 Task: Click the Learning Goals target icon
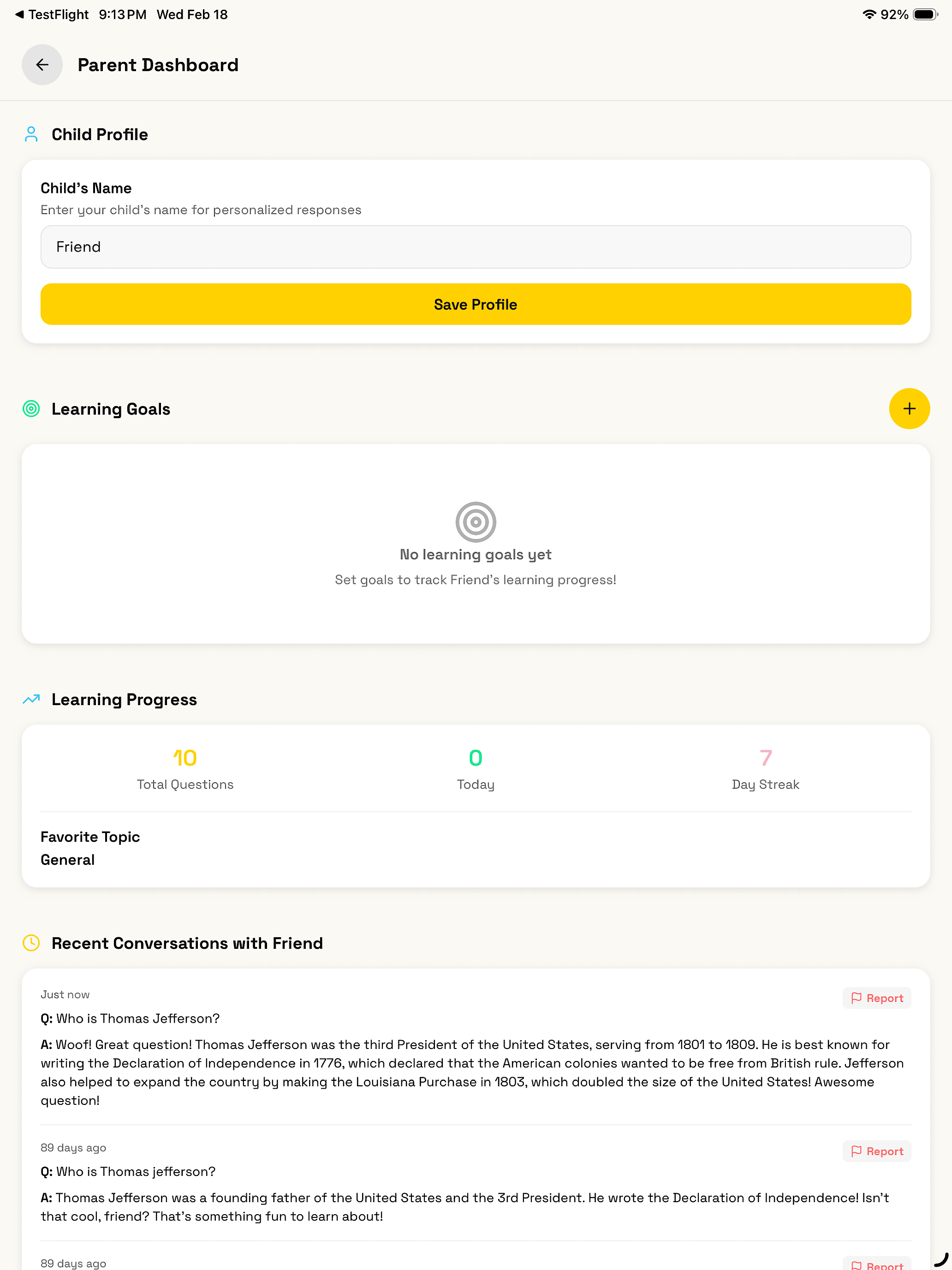(x=31, y=409)
